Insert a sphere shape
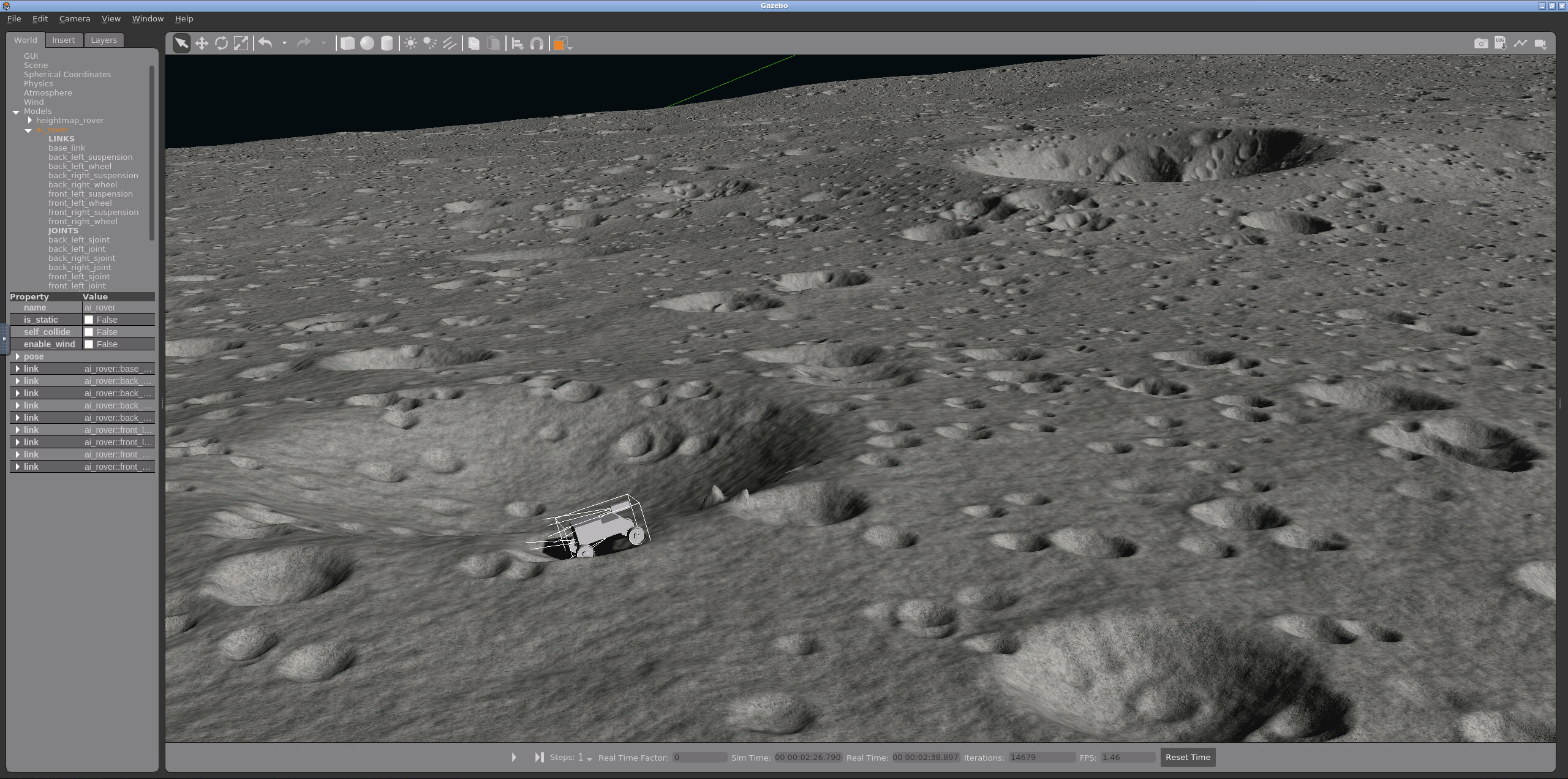 click(x=367, y=43)
